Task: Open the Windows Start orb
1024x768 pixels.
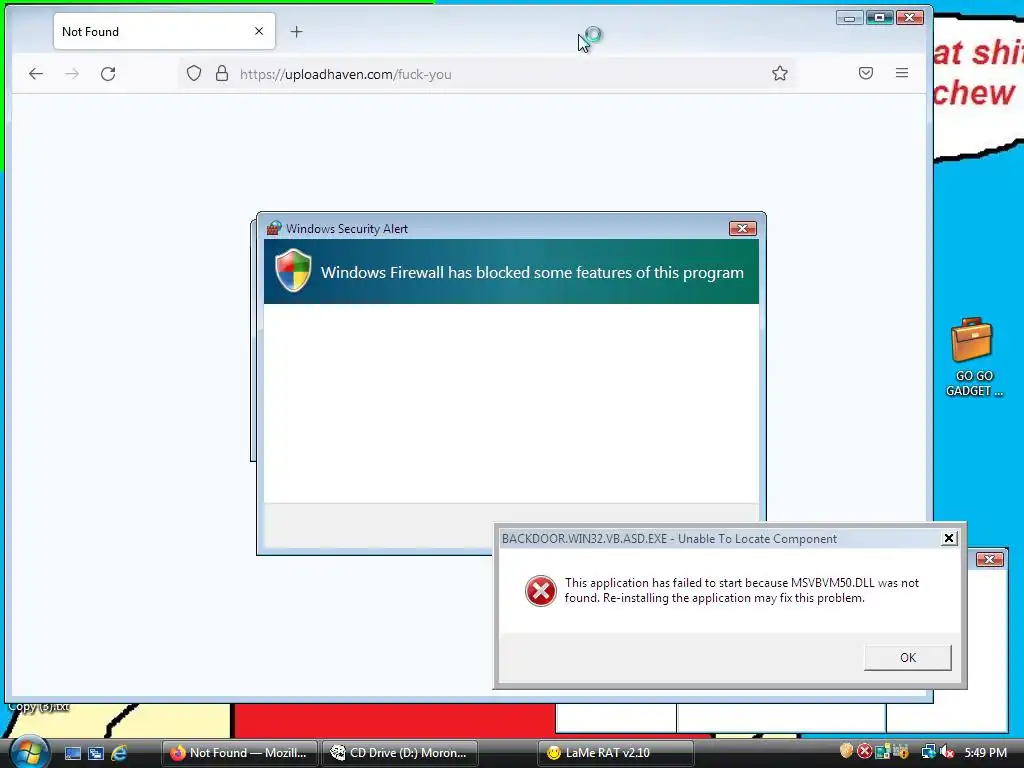Action: pos(29,752)
